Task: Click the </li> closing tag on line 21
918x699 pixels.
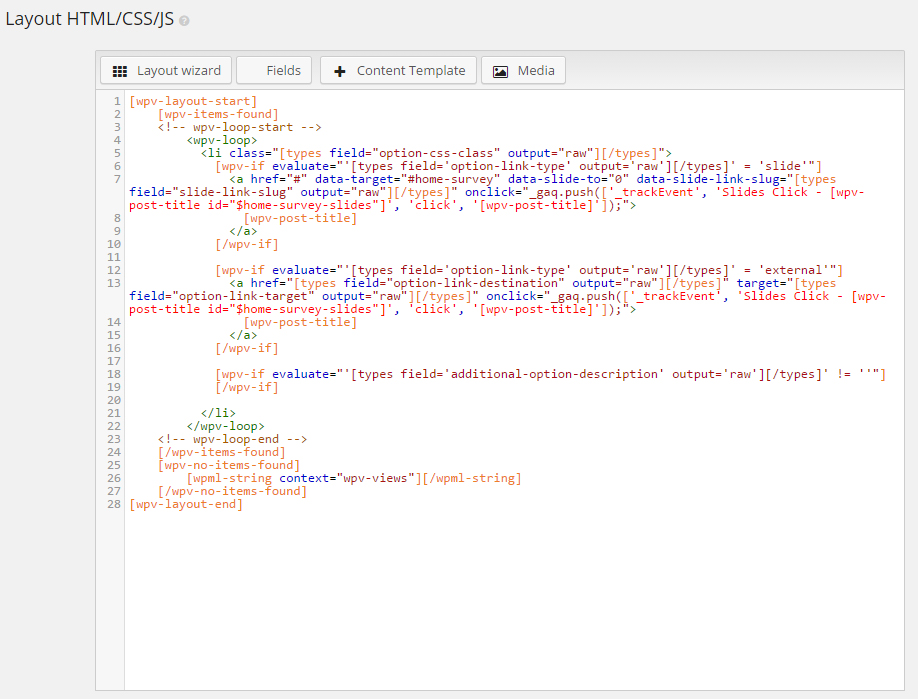Action: click(x=218, y=413)
